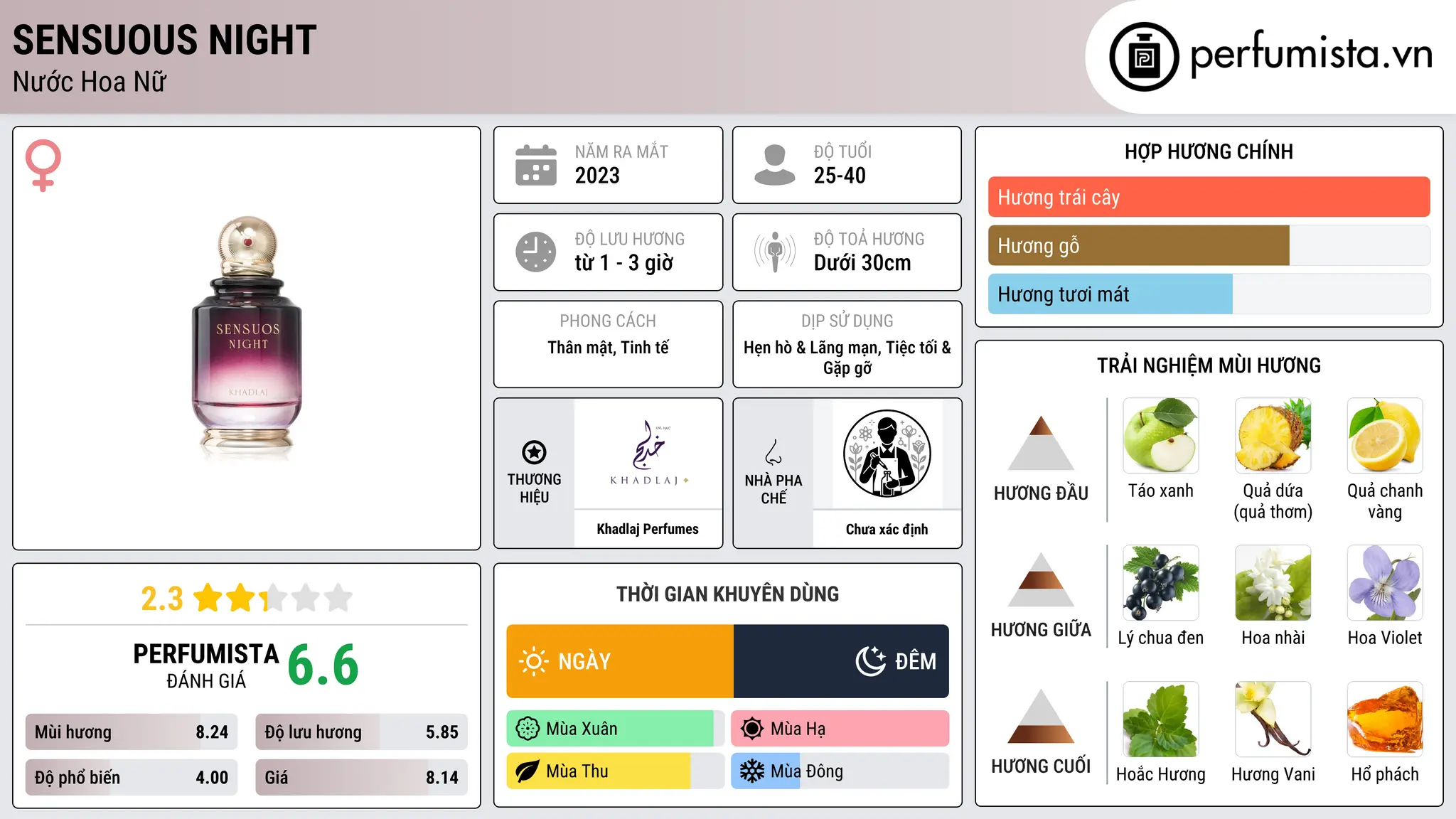This screenshot has width=1456, height=819.
Task: Select the Hoa nhài jasmine image
Action: 1273,583
